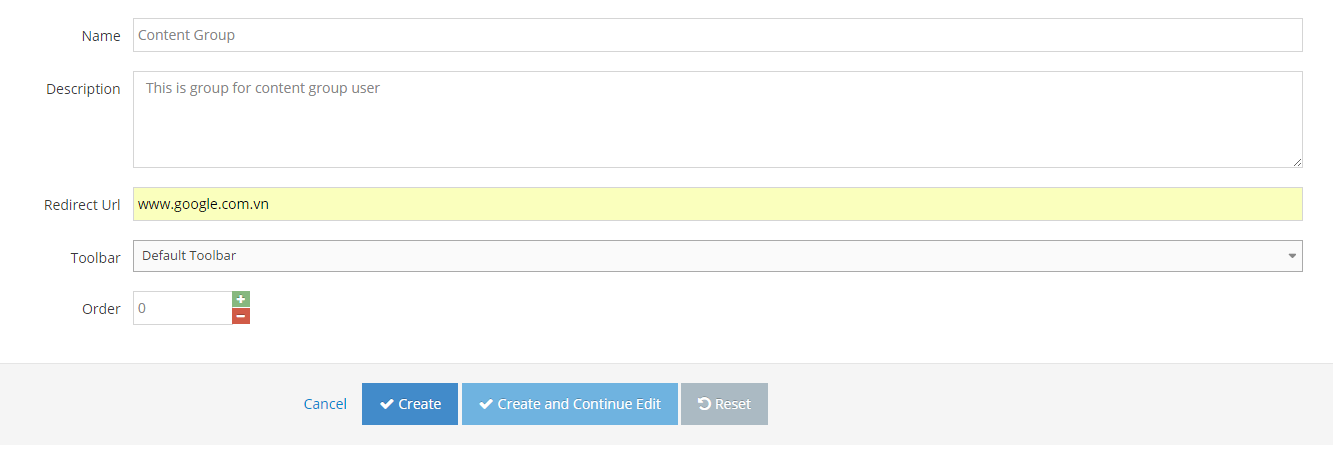
Task: Follow the Cancel link
Action: (x=325, y=404)
